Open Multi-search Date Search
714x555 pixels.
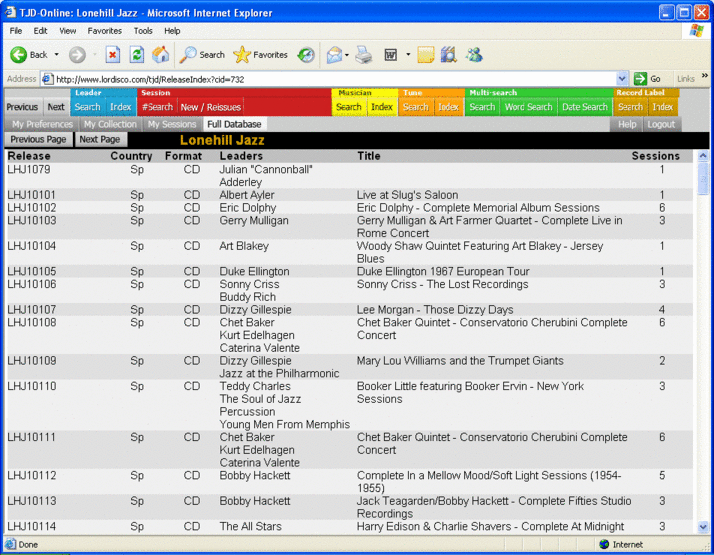[585, 107]
